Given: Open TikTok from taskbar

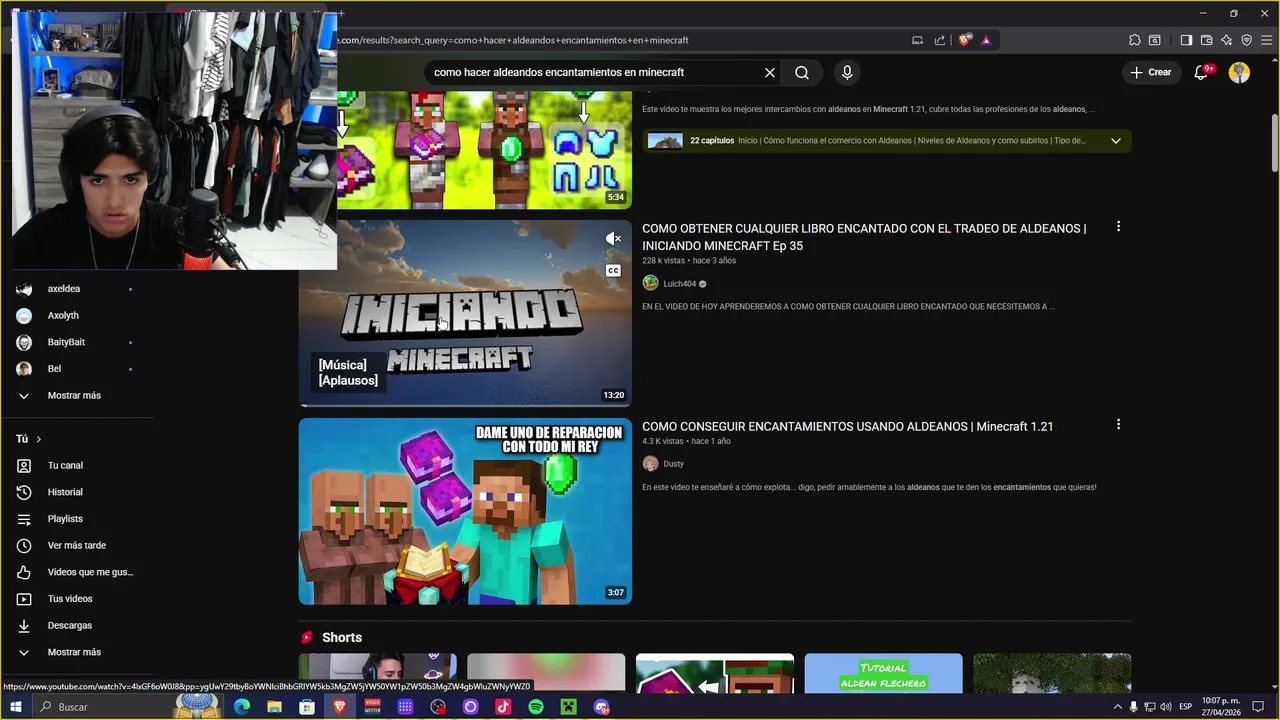Looking at the screenshot, I should (503, 707).
